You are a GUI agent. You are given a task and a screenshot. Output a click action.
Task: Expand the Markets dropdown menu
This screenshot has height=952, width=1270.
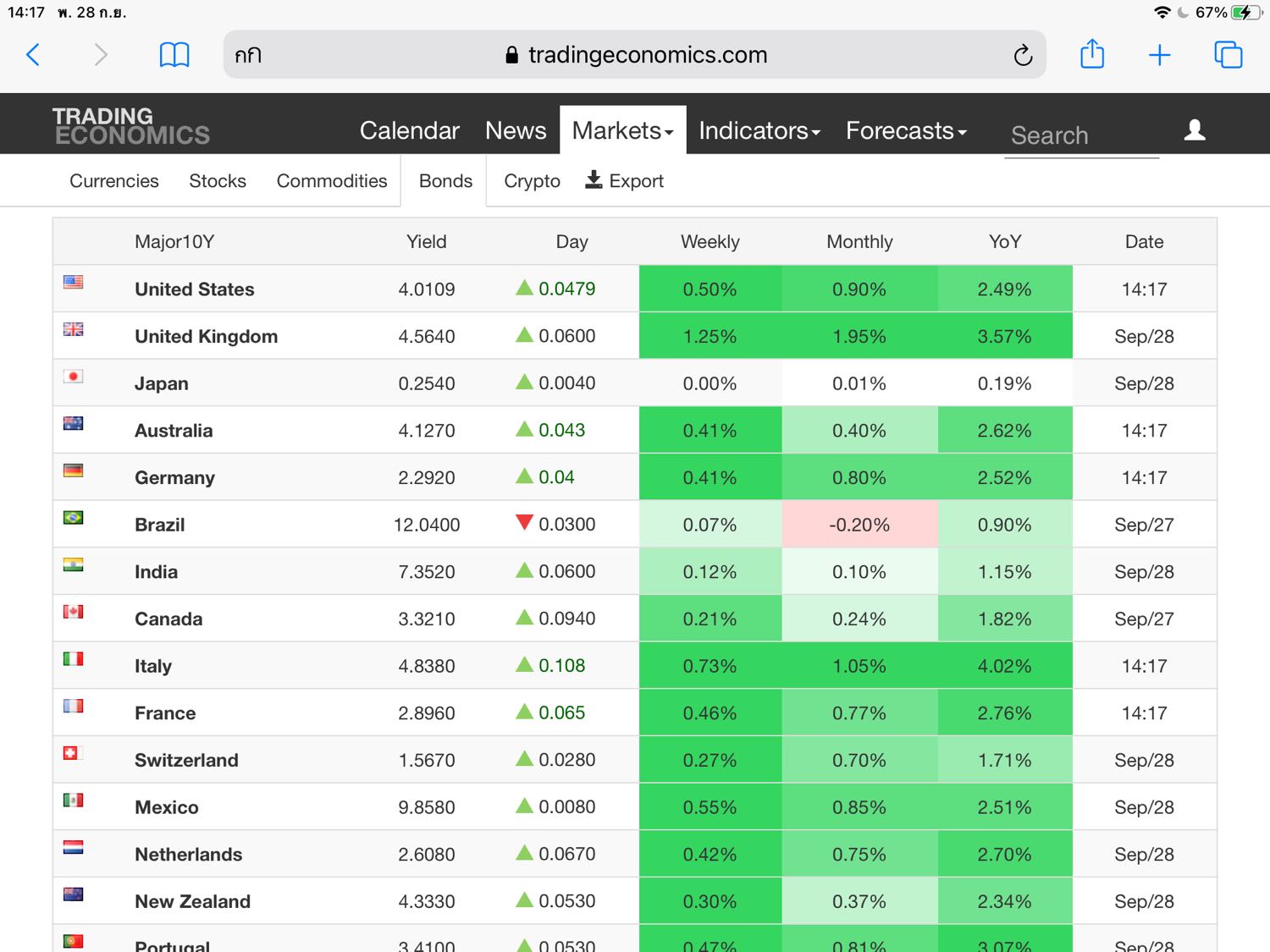(x=622, y=130)
